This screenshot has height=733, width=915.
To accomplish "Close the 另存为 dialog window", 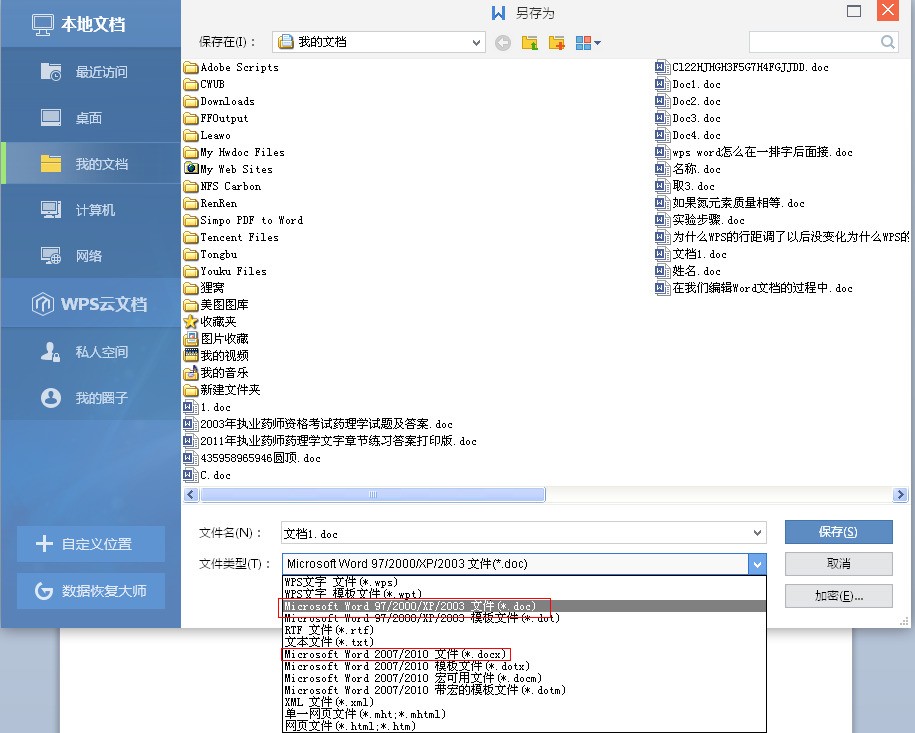I will click(888, 10).
